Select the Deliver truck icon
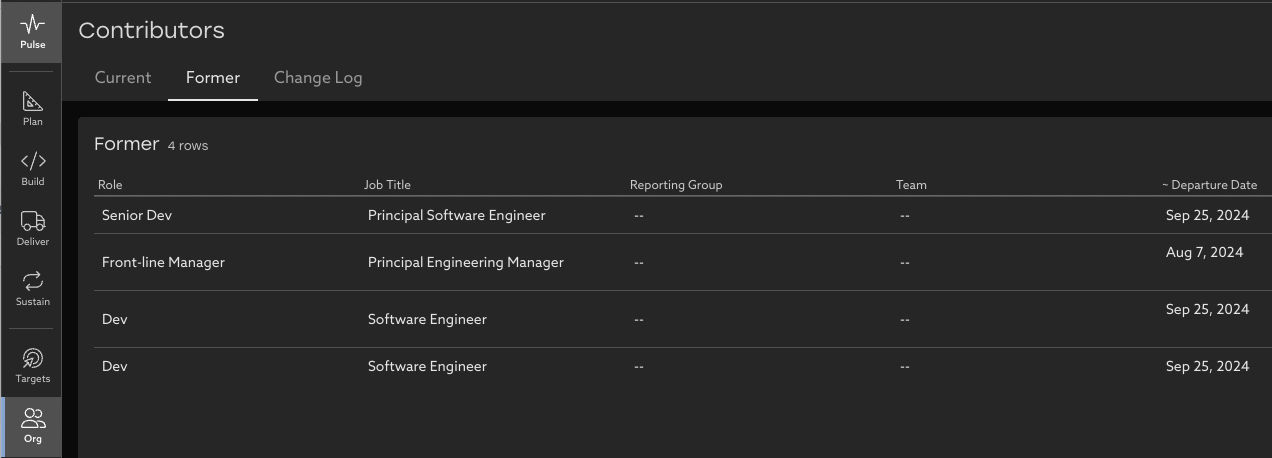This screenshot has height=458, width=1272. (x=32, y=228)
